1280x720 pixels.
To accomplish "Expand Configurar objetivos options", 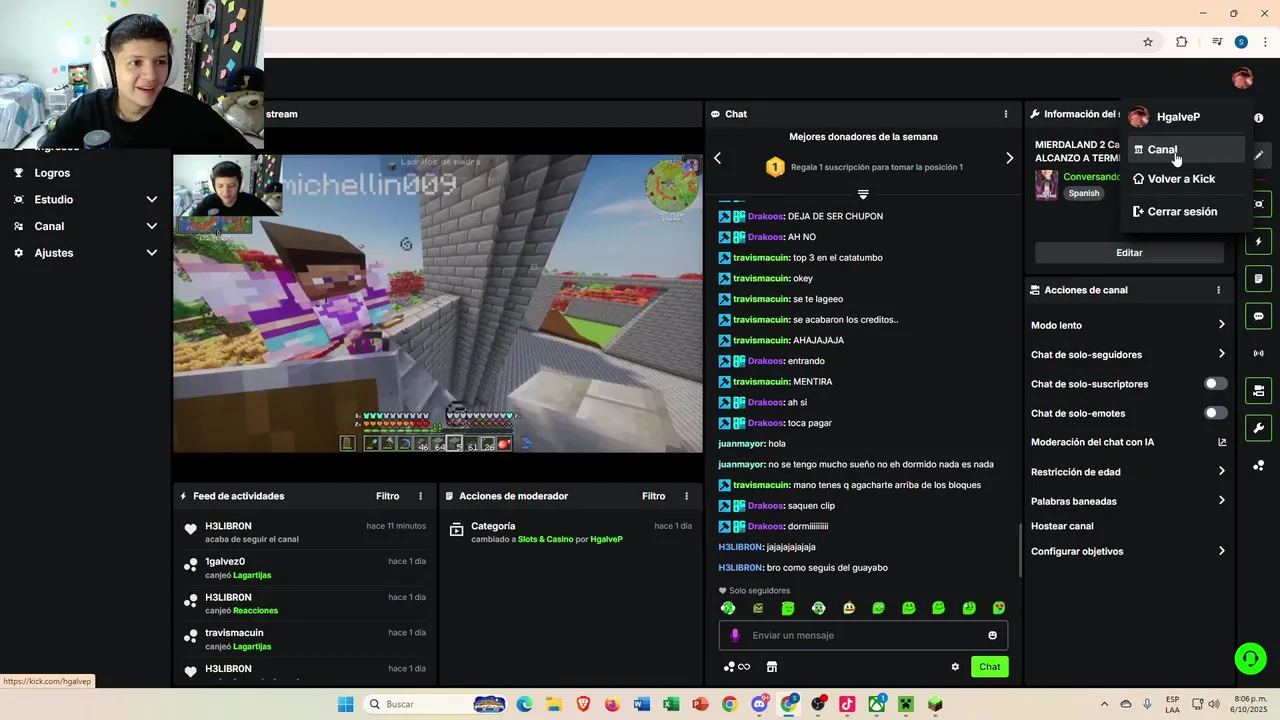I will [1128, 551].
